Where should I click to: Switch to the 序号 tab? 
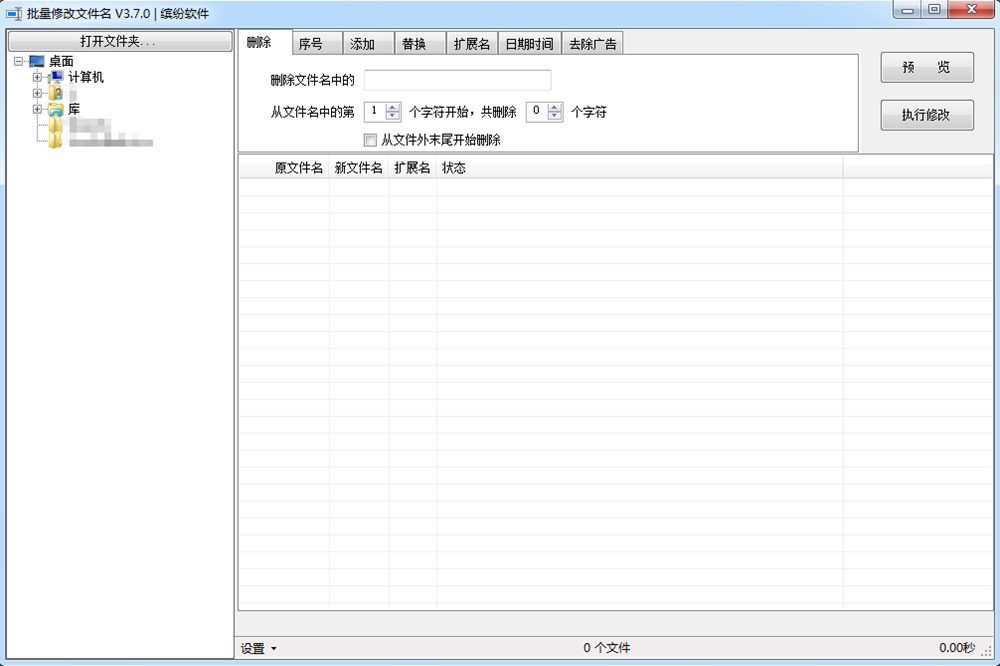tap(311, 44)
